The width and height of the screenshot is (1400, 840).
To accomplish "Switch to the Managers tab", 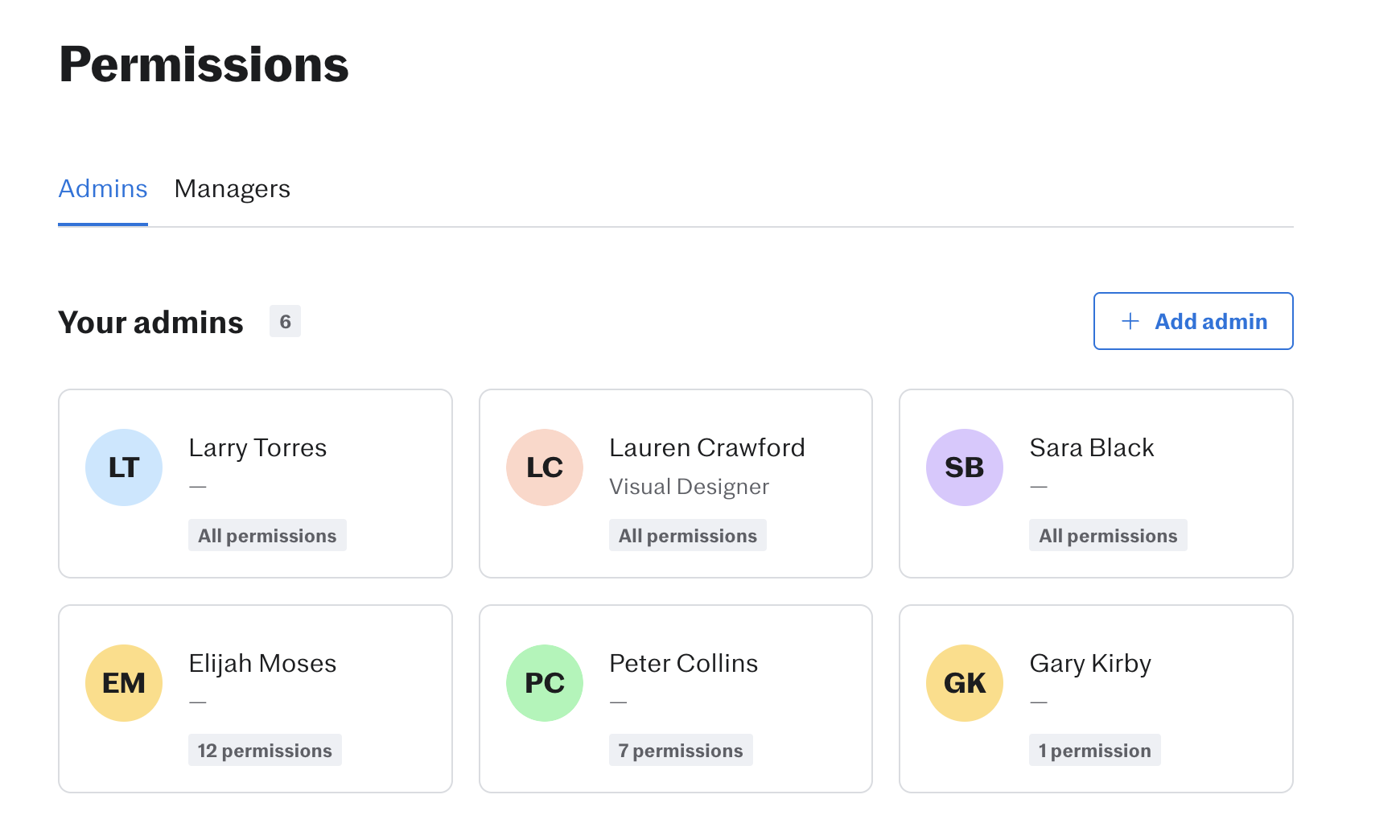I will [232, 189].
